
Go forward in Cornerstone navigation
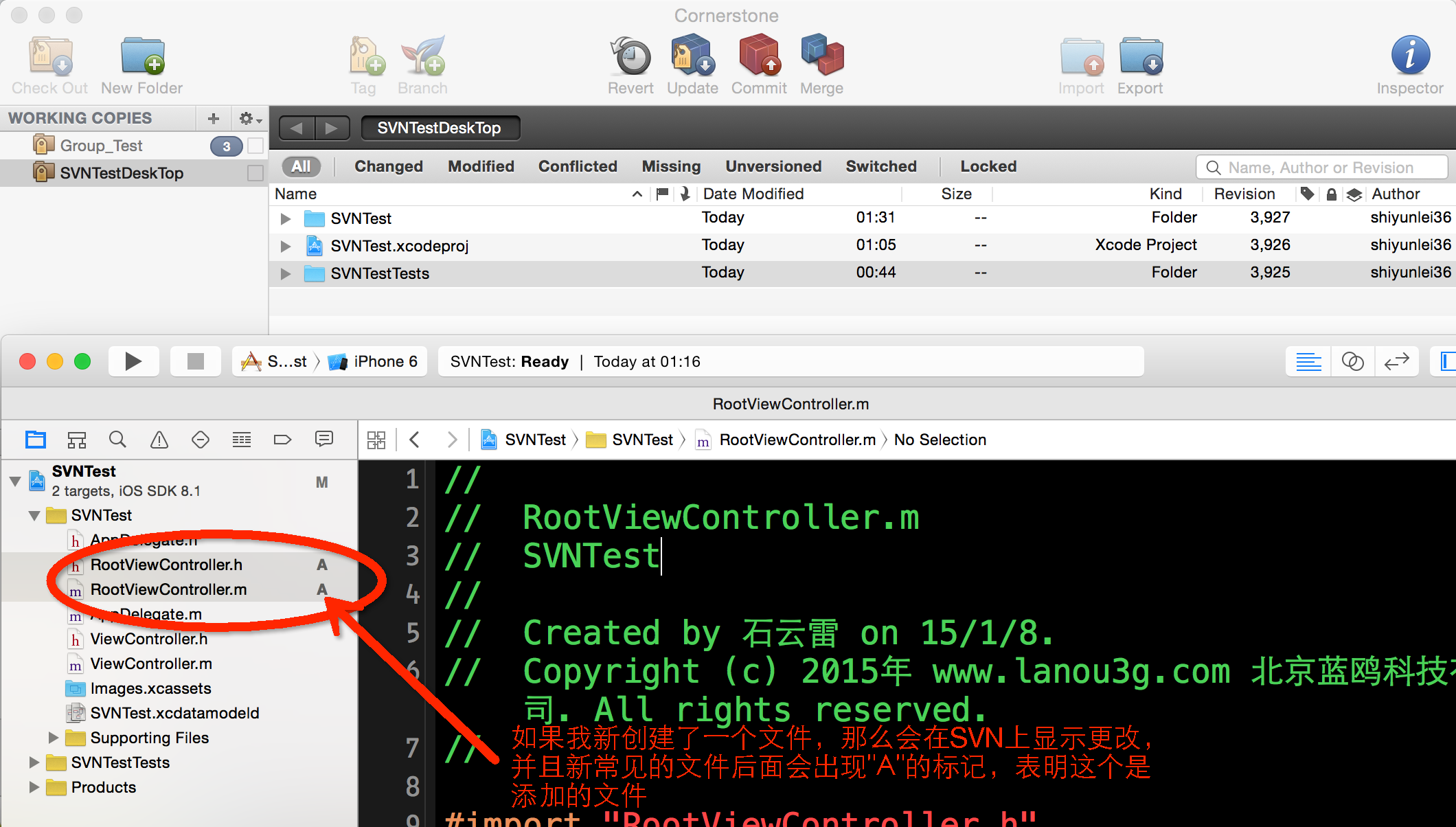332,128
